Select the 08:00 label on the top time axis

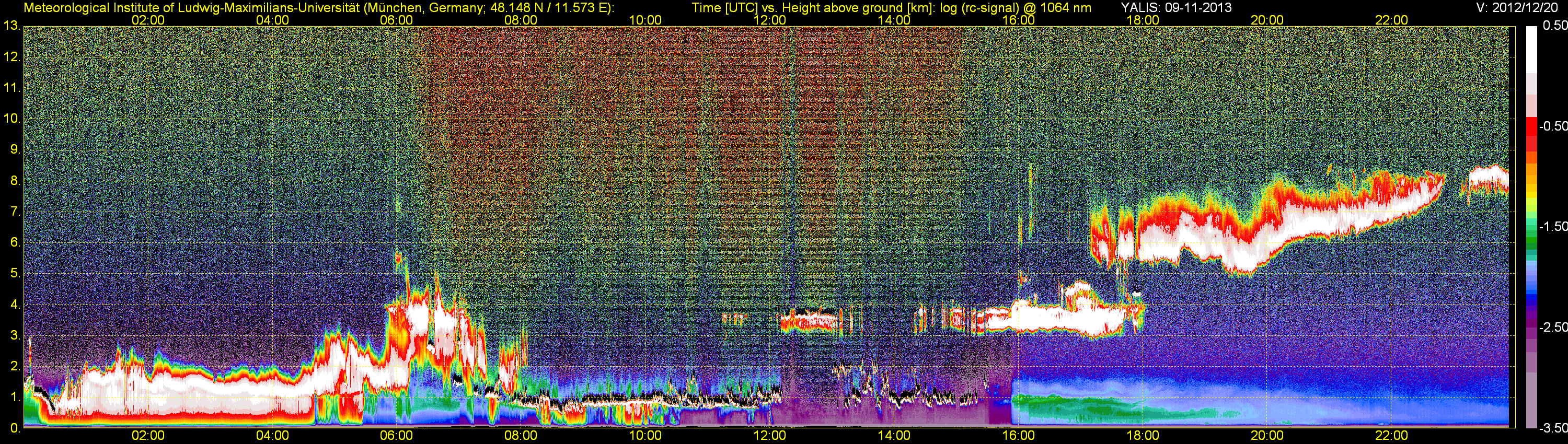(x=521, y=20)
